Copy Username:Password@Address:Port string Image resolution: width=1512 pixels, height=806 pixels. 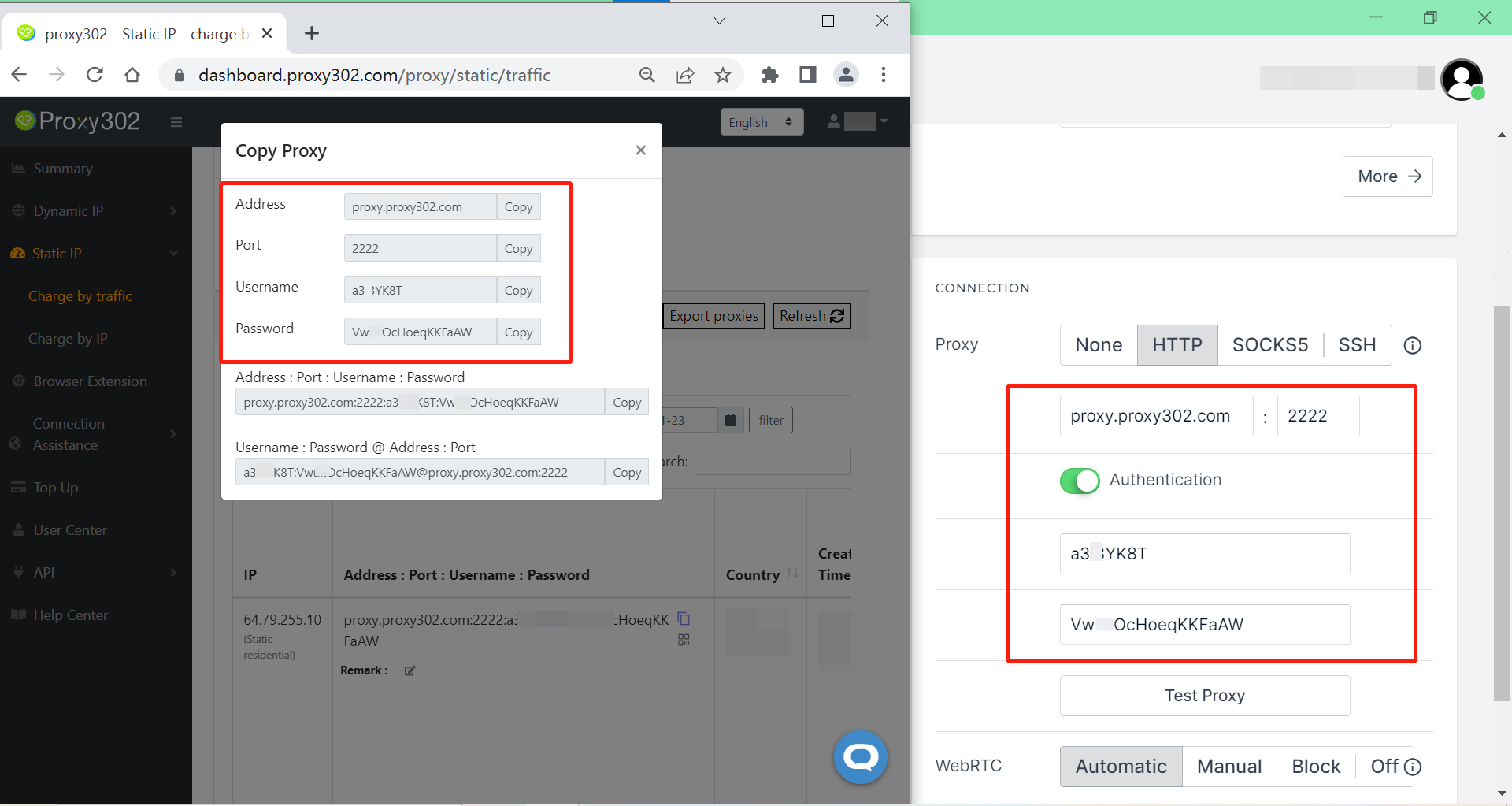coord(627,473)
